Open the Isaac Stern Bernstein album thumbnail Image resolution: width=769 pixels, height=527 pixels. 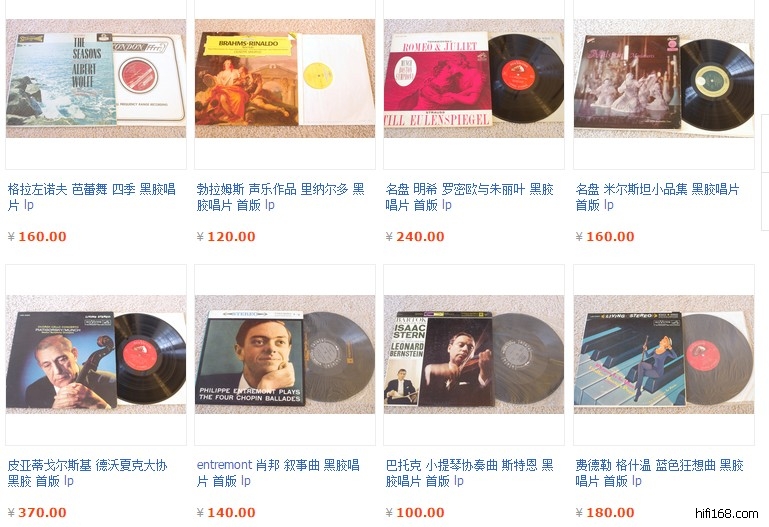point(474,354)
